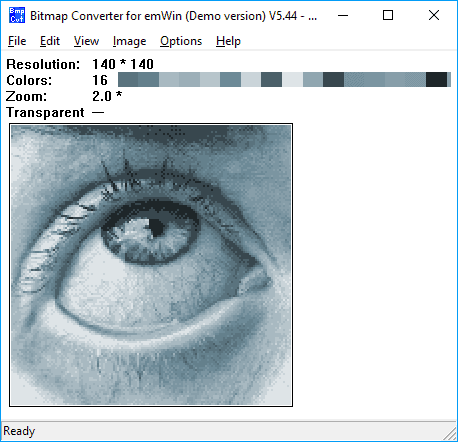458x442 pixels.
Task: Select the lightest palette color swatch
Action: click(x=292, y=80)
